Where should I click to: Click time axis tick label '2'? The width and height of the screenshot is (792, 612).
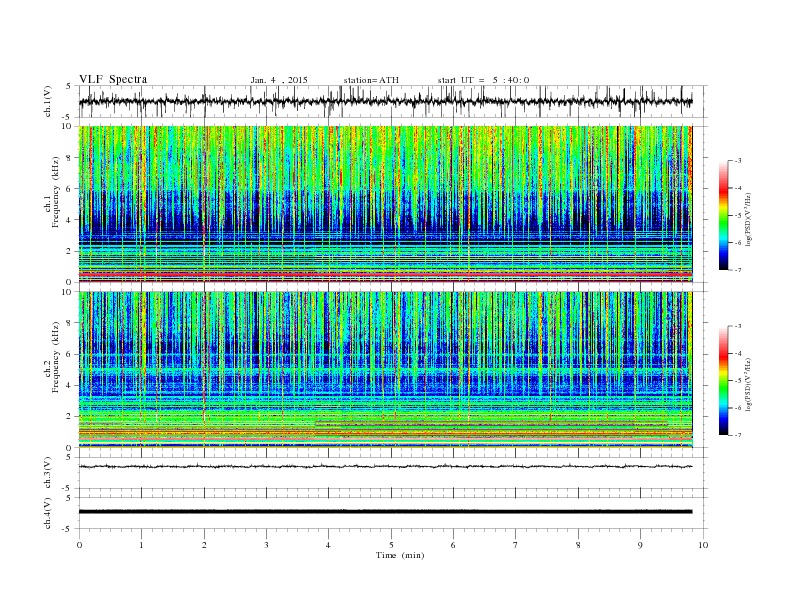point(204,545)
